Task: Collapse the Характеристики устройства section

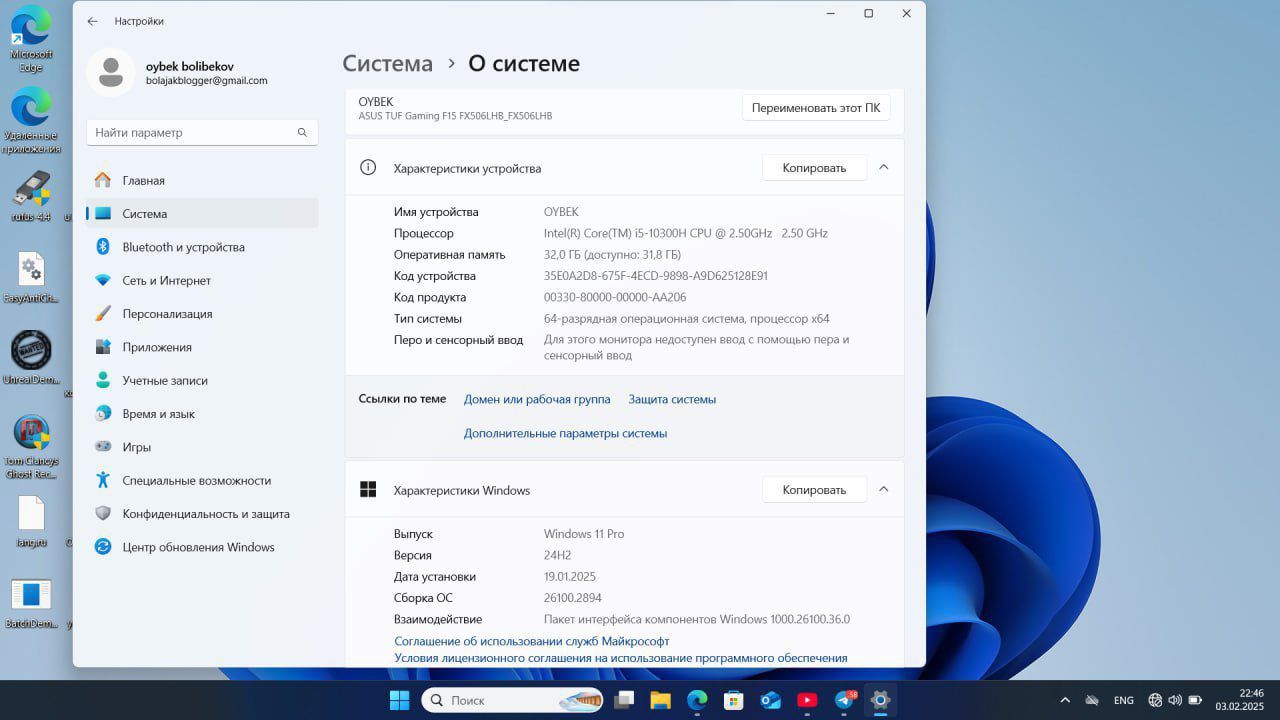Action: [x=883, y=167]
